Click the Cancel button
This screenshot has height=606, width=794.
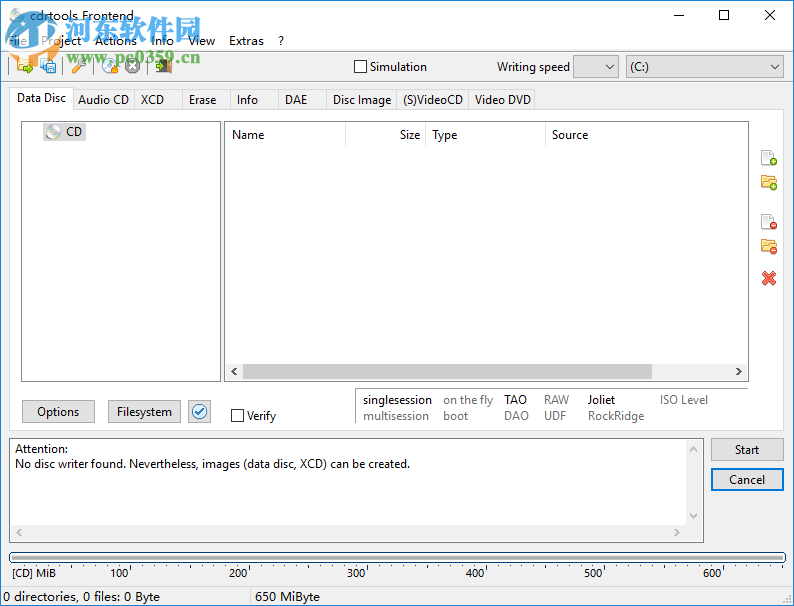[x=747, y=479]
